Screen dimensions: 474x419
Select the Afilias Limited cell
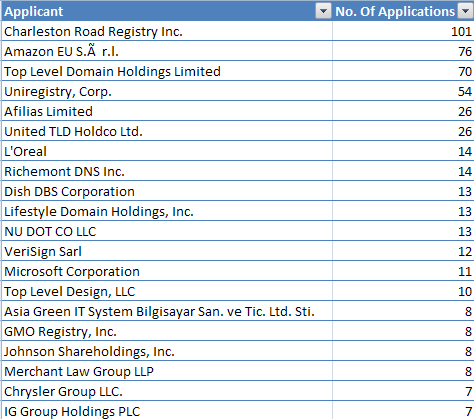tap(167, 111)
